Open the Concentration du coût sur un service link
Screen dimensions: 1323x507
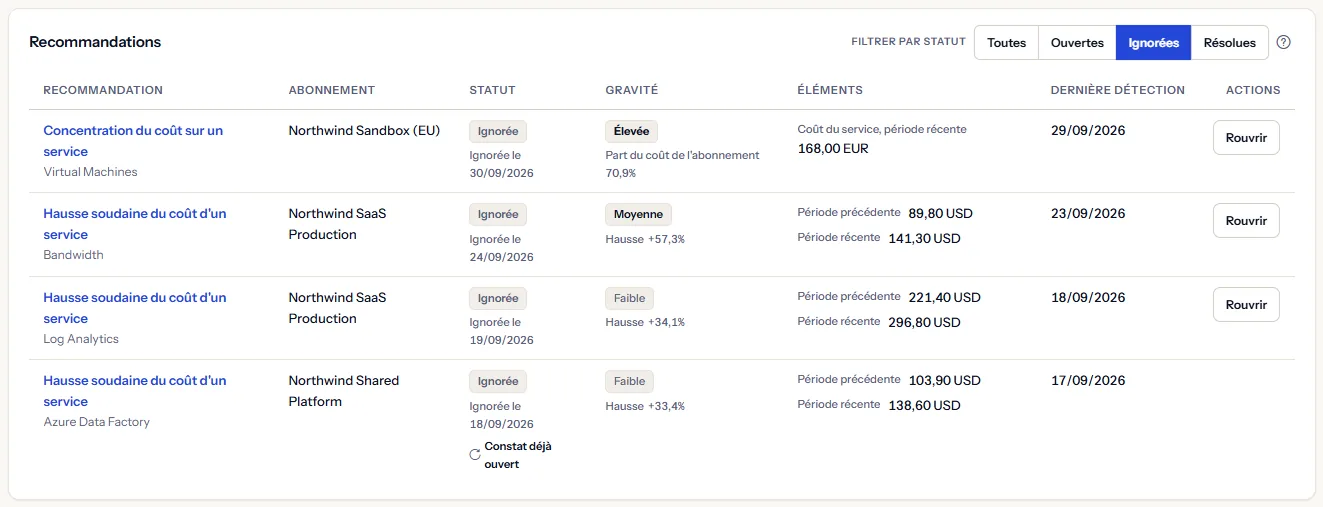point(133,141)
